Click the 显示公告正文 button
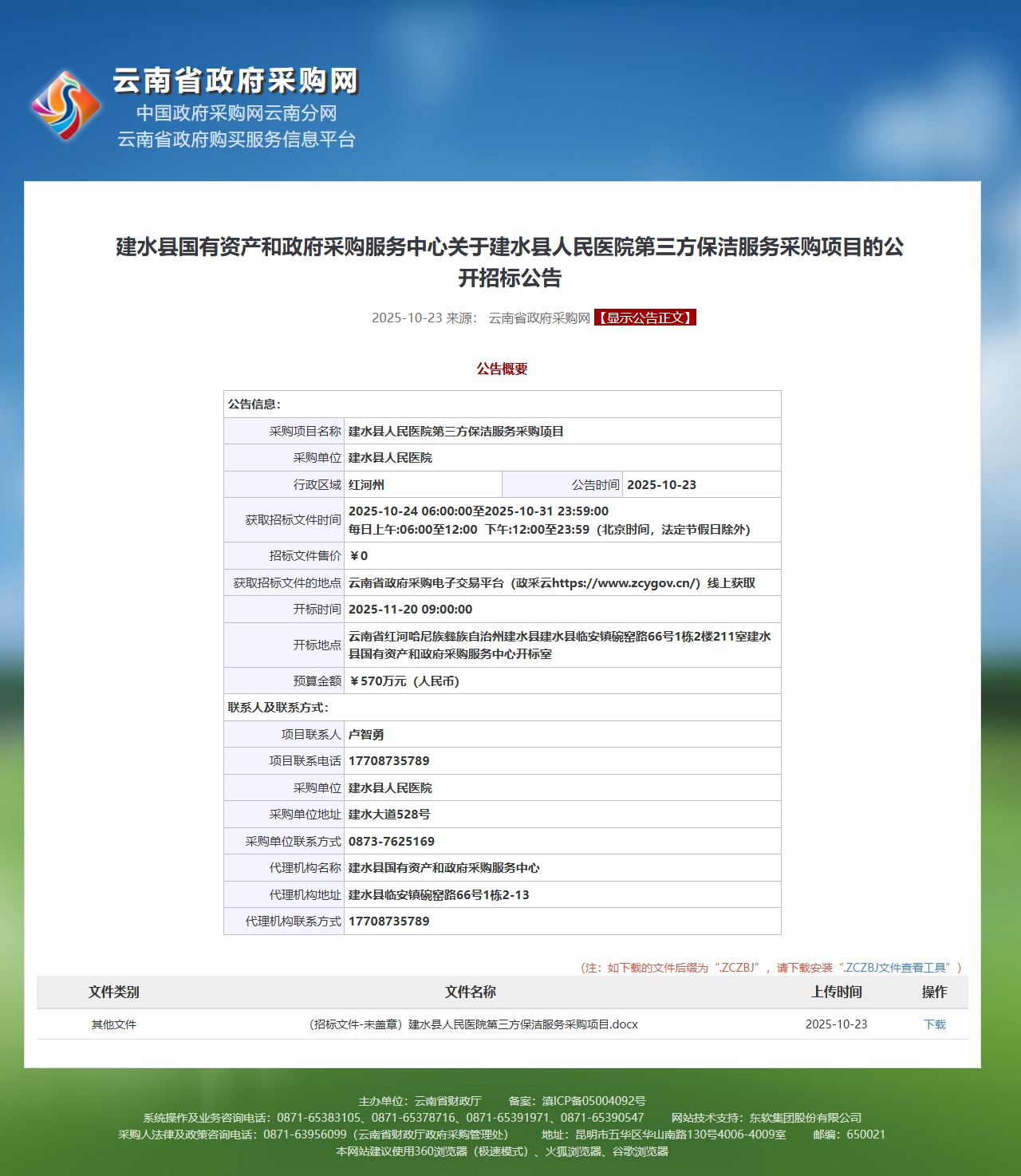1021x1176 pixels. pos(645,318)
